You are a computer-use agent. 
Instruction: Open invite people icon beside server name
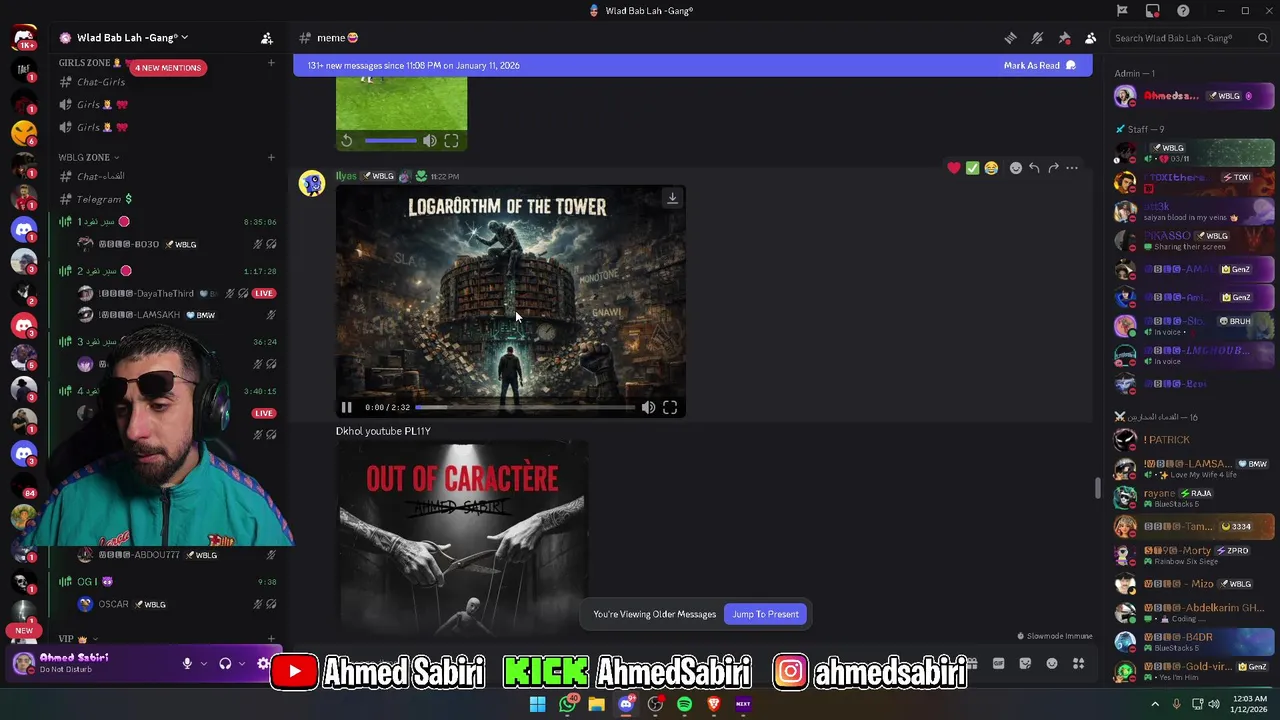(267, 38)
